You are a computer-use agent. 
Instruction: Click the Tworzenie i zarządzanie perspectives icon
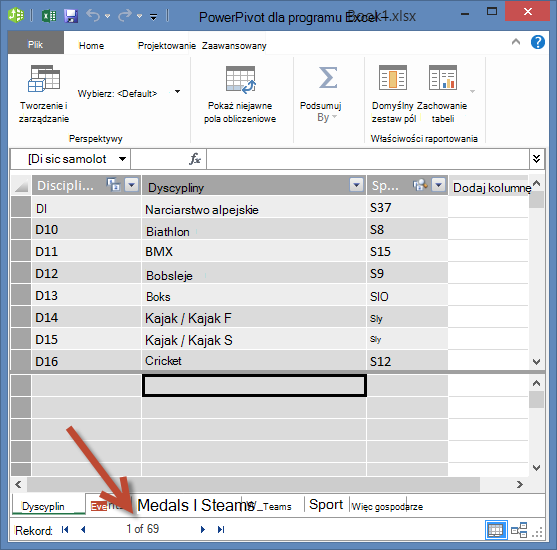click(x=44, y=79)
